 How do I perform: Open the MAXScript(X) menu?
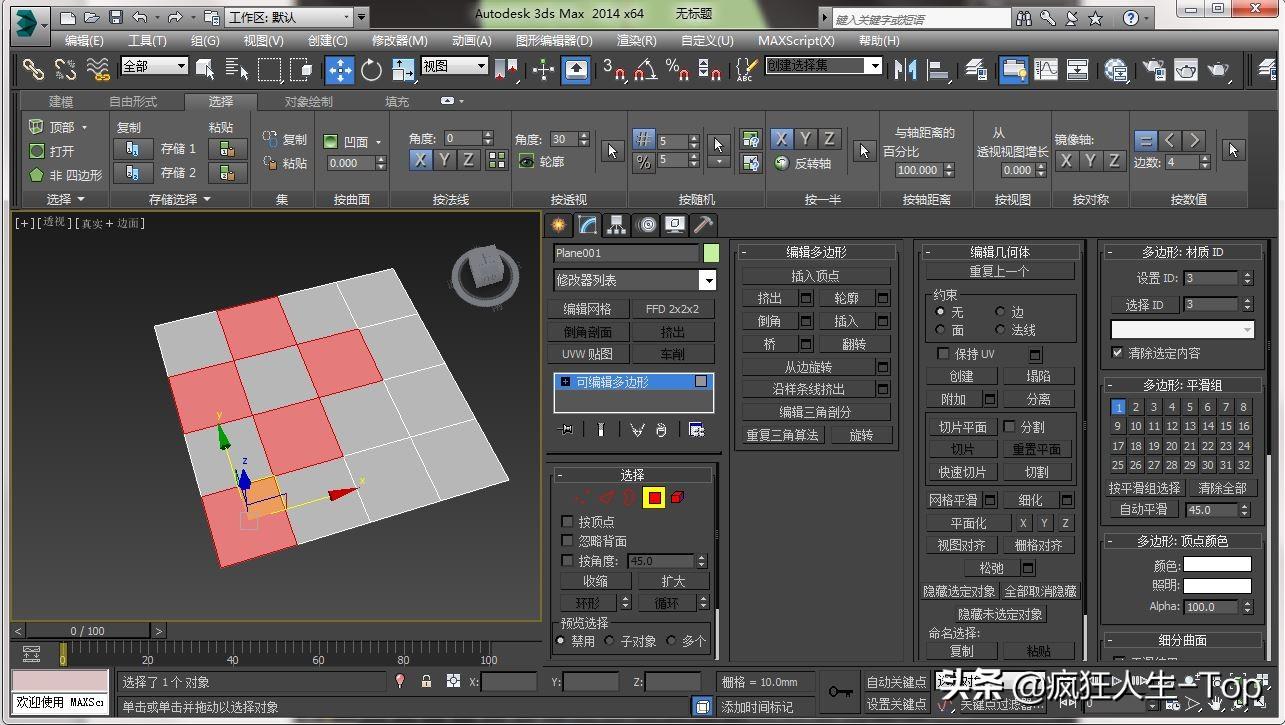click(796, 41)
